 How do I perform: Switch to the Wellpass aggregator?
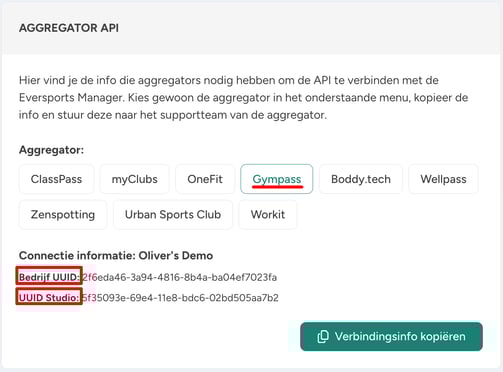[x=443, y=179]
